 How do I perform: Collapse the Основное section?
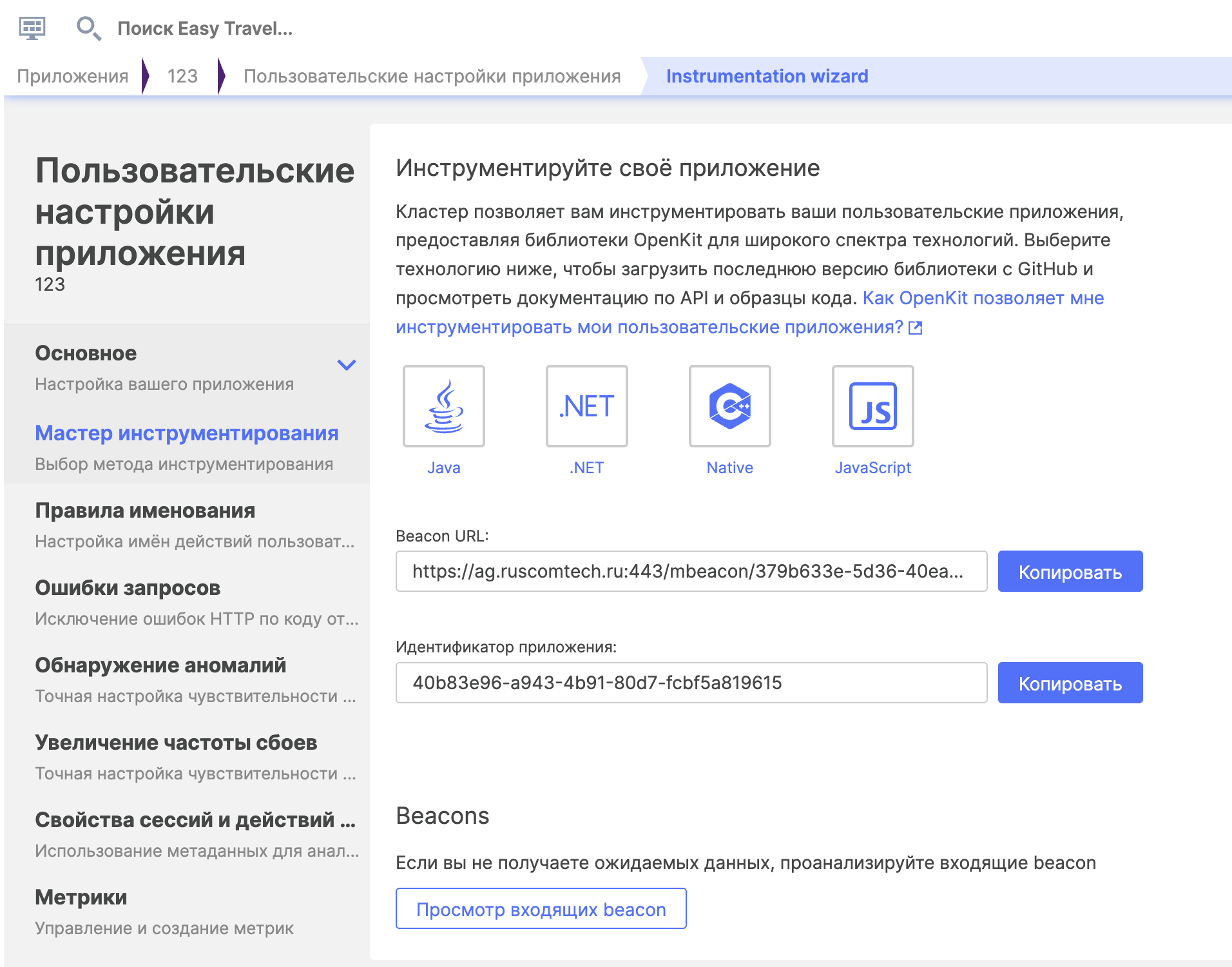pos(347,365)
